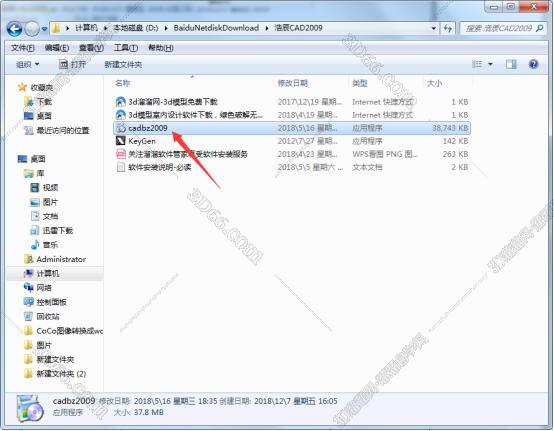This screenshot has width=554, height=431.
Task: Click the 38,743 KB size cell
Action: point(450,128)
